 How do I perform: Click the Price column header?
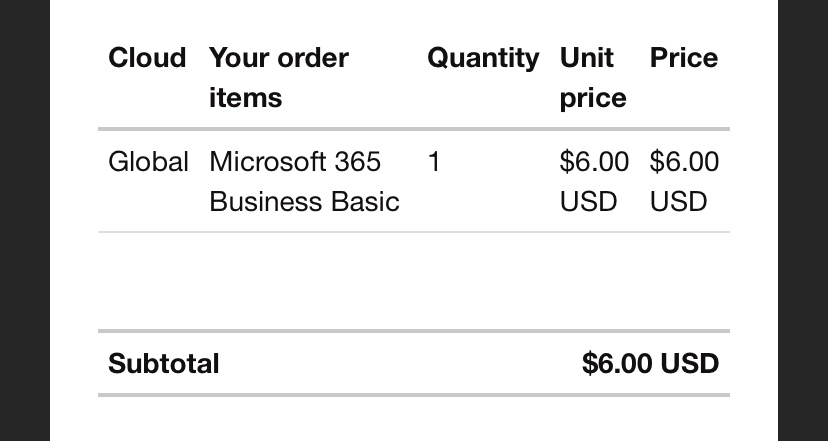pos(684,58)
